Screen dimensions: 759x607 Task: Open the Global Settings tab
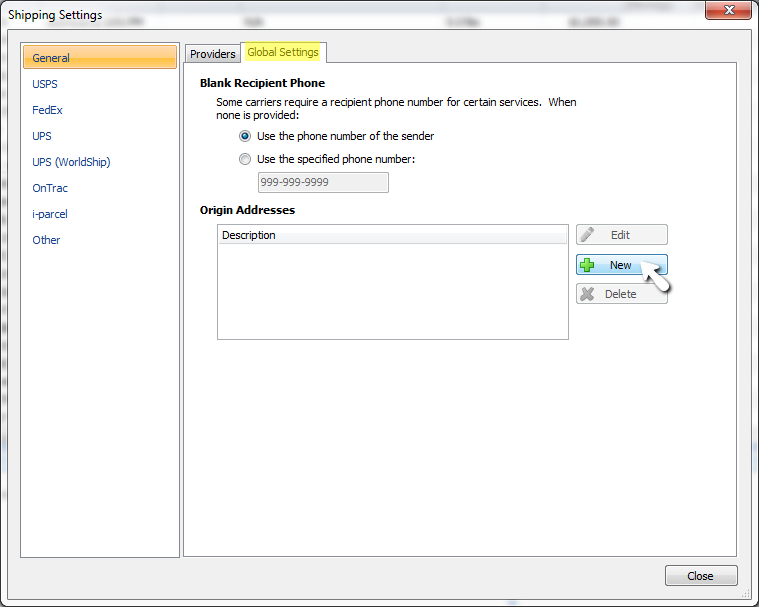(x=283, y=52)
